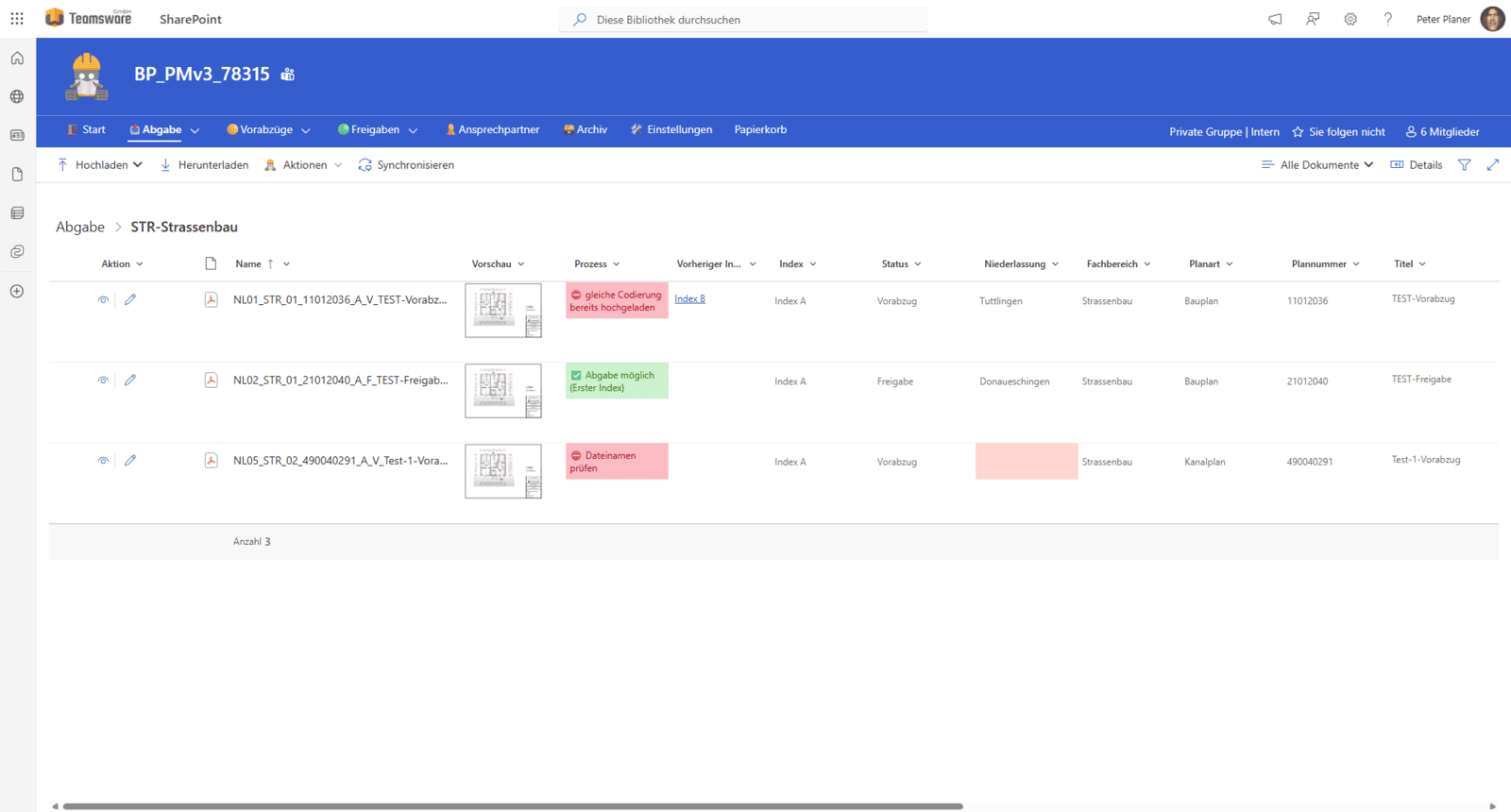The width and height of the screenshot is (1511, 812).
Task: Click the Herunterladen download button
Action: point(204,165)
